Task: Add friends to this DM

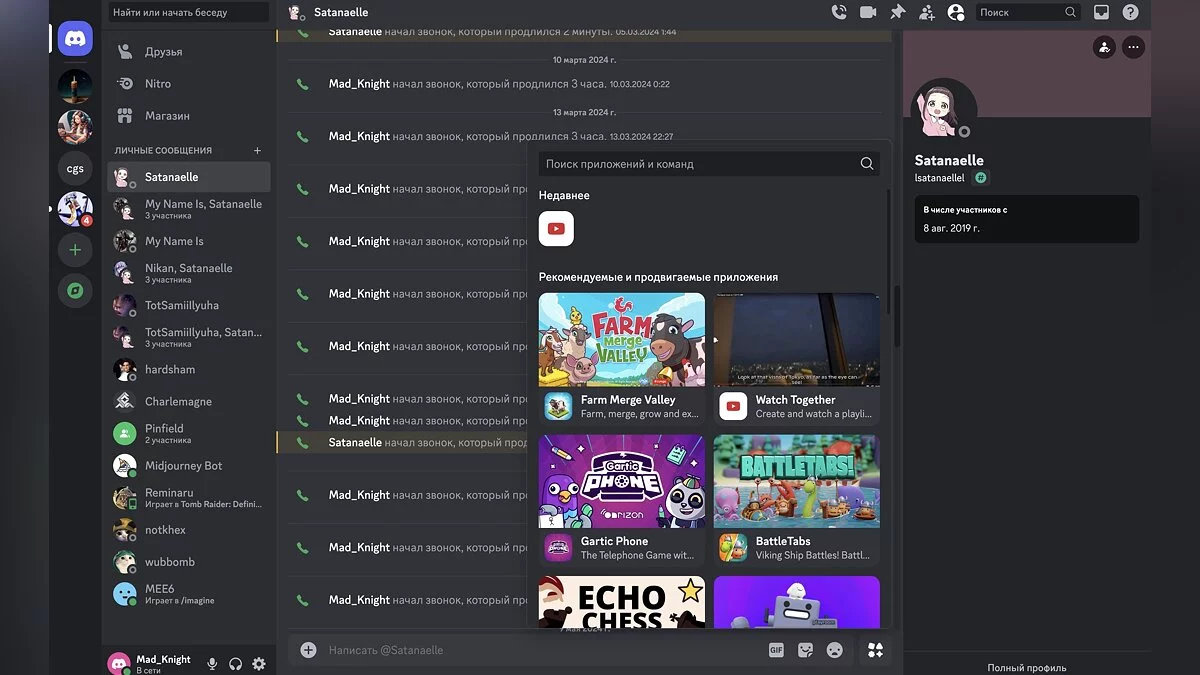Action: 927,12
